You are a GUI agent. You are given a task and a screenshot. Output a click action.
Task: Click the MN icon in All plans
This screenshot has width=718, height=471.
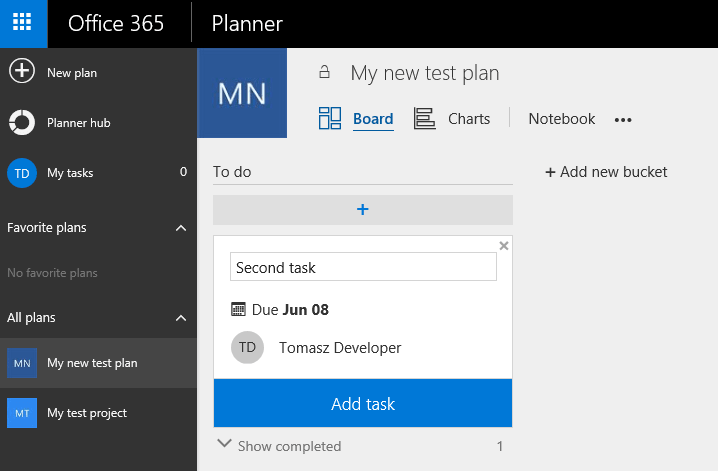[22, 363]
